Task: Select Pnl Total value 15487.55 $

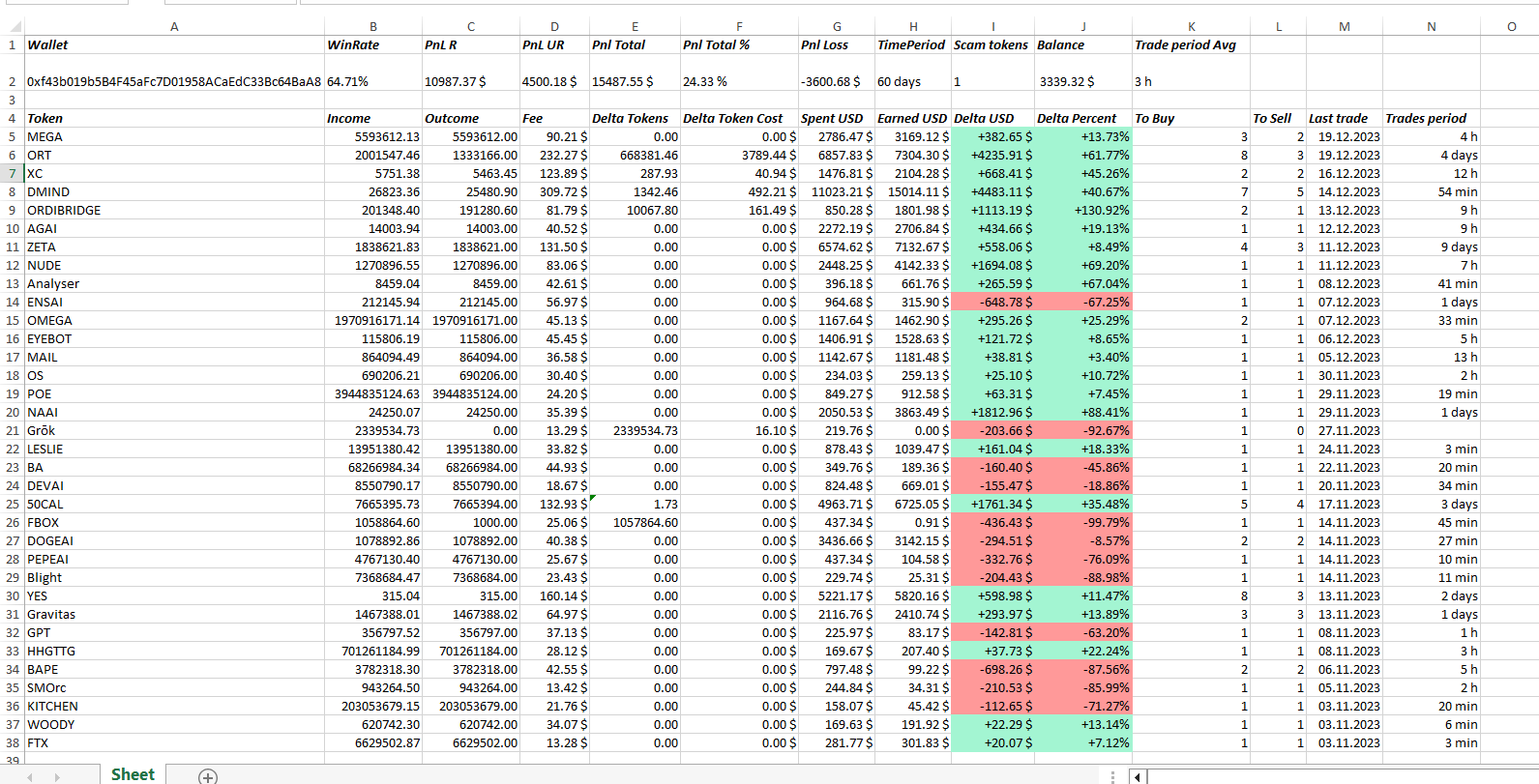Action: (635, 73)
